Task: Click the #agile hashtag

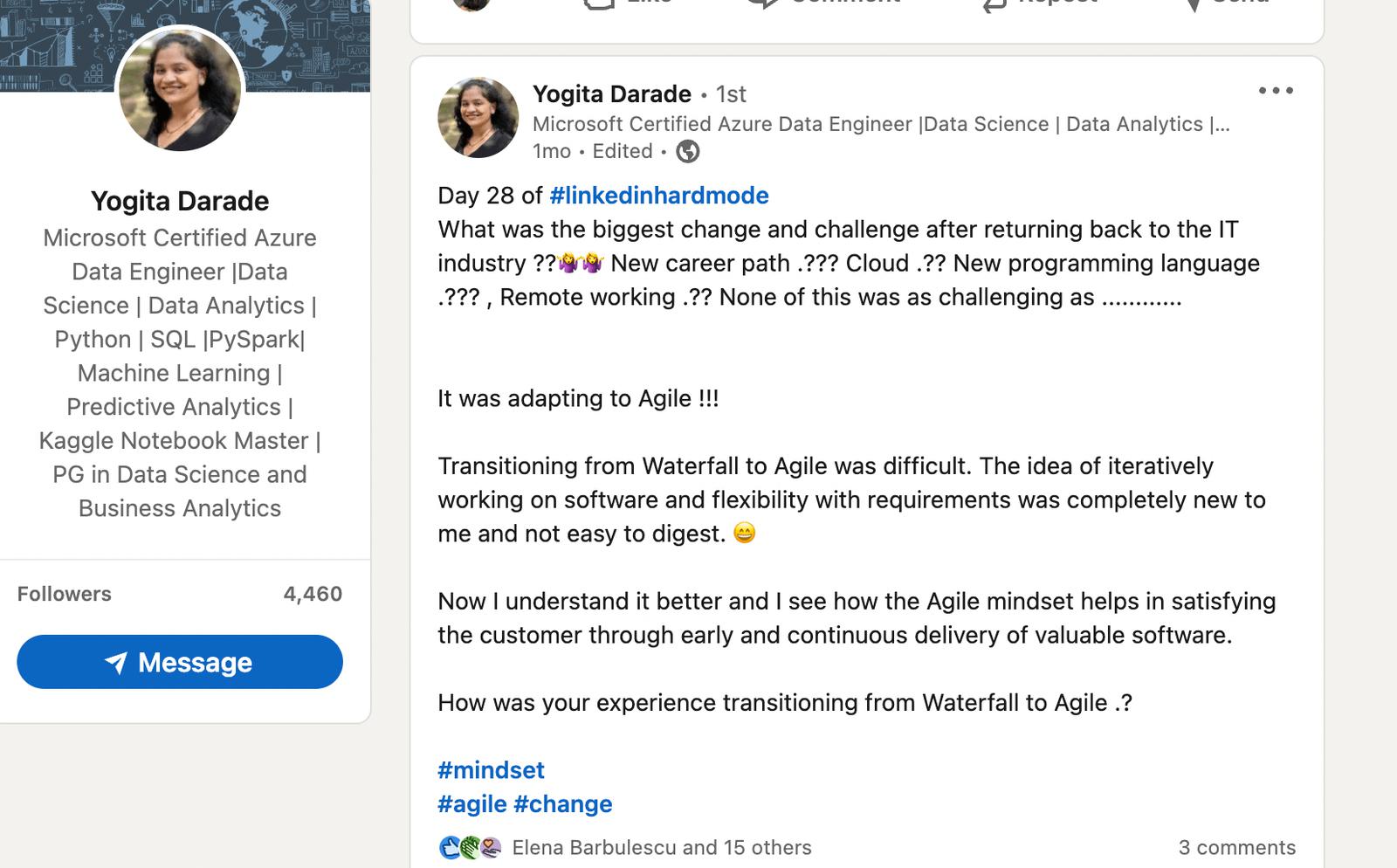Action: tap(472, 804)
